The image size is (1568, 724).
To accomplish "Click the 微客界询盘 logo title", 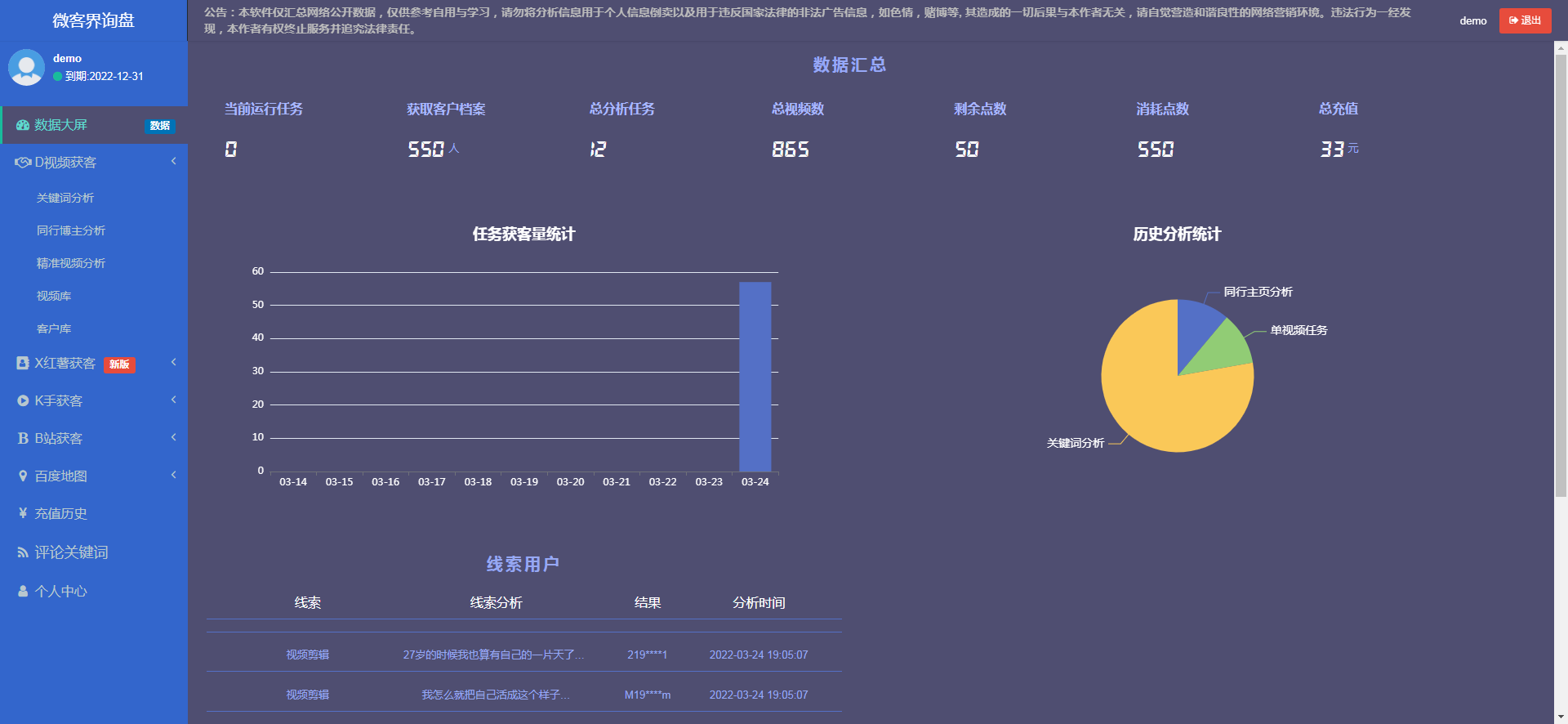I will pos(94,20).
